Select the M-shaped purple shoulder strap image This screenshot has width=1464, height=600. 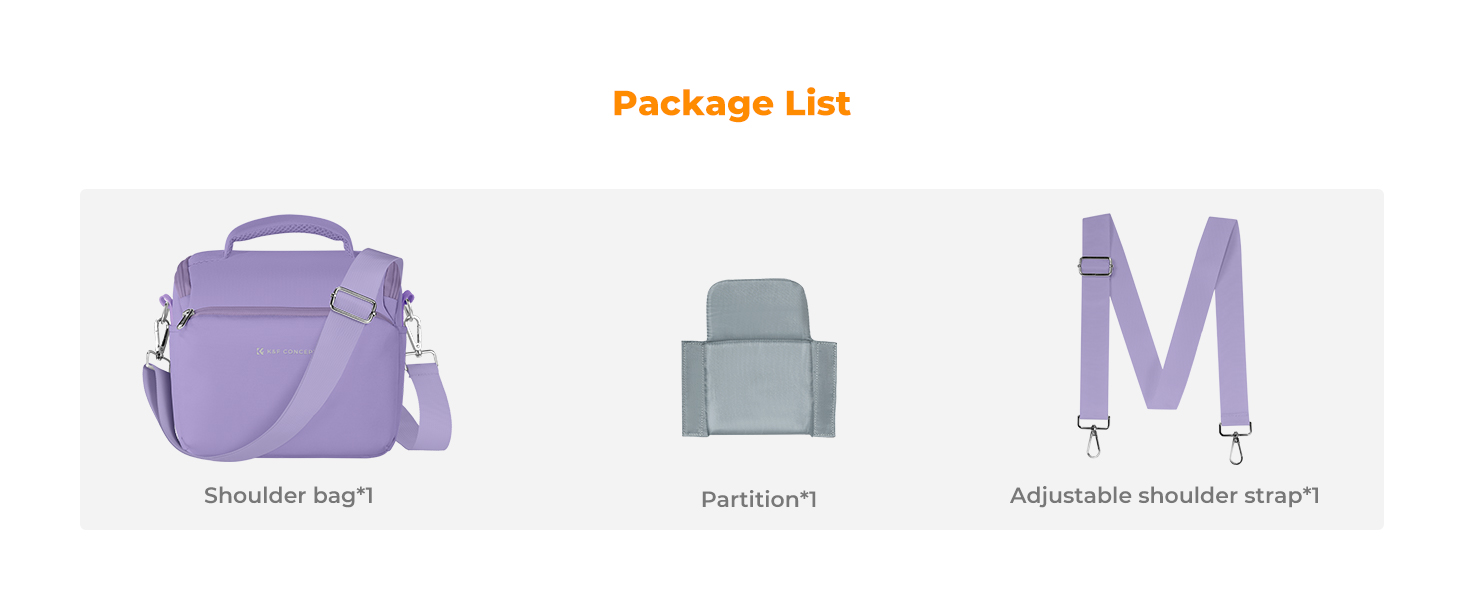click(1164, 338)
